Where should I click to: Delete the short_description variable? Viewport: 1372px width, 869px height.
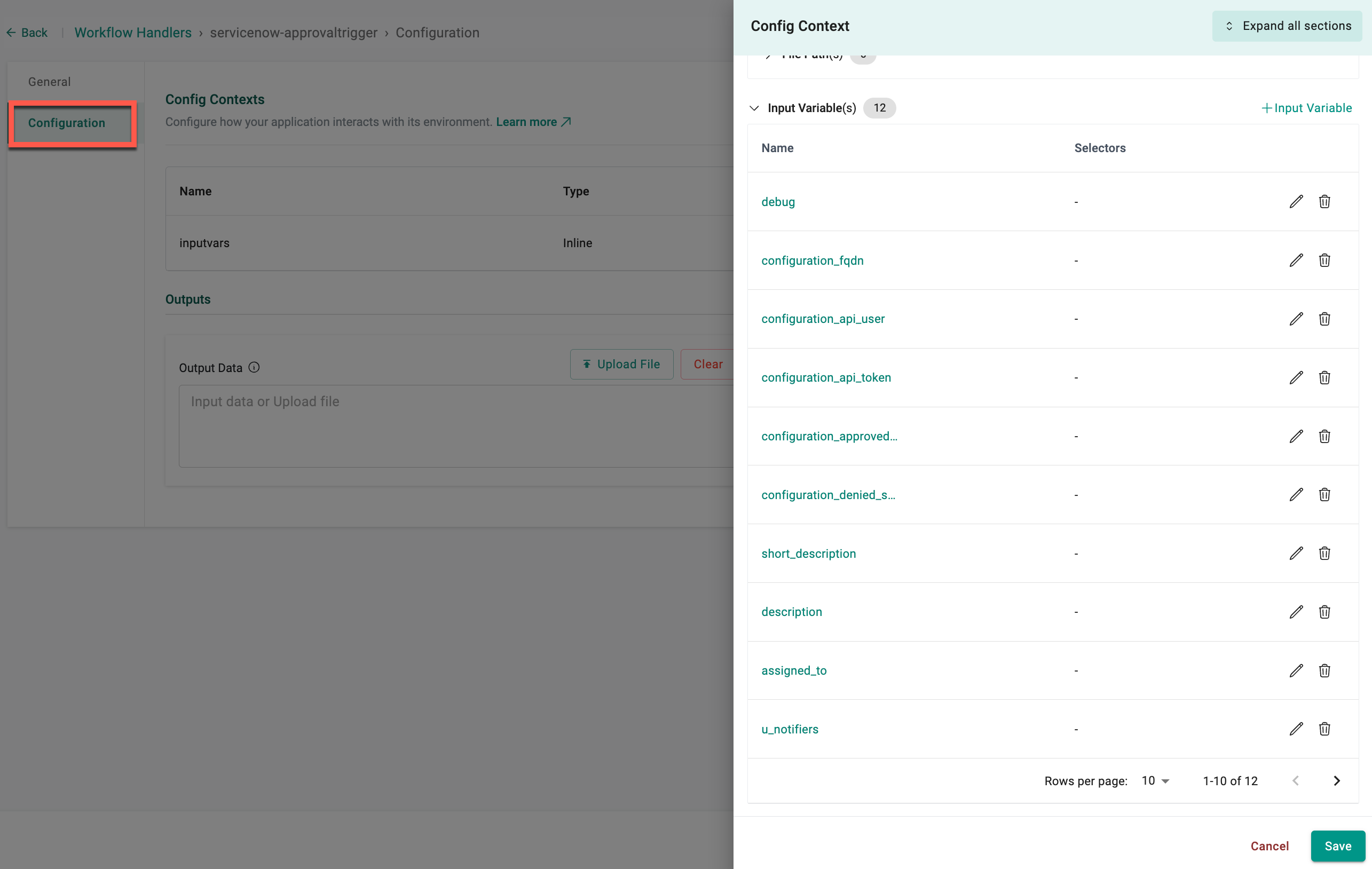pyautogui.click(x=1324, y=554)
